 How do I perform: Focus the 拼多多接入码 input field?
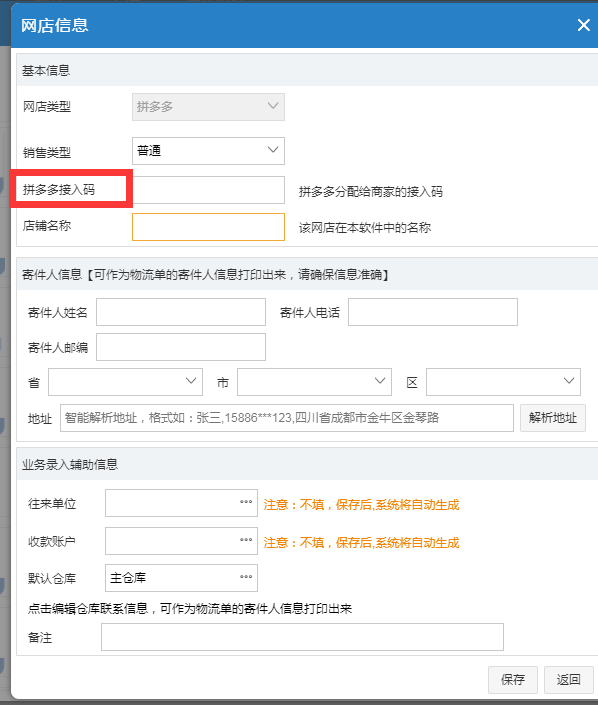coord(208,190)
